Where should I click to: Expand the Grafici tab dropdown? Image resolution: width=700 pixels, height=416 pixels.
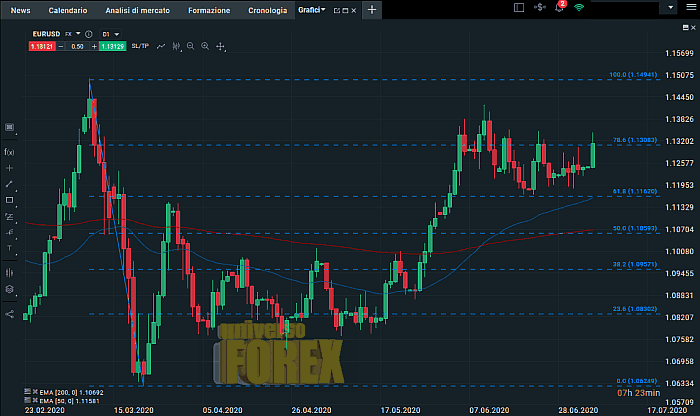[x=324, y=9]
